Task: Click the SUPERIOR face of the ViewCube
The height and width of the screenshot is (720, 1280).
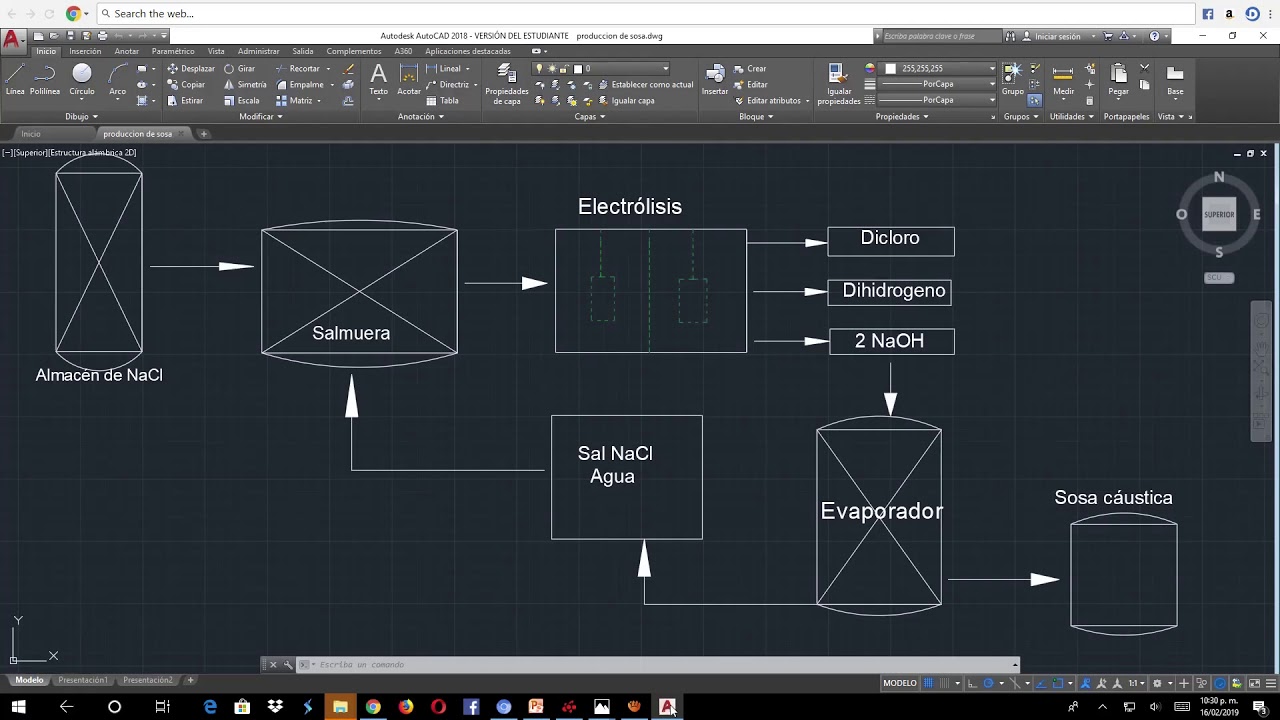Action: (1219, 214)
